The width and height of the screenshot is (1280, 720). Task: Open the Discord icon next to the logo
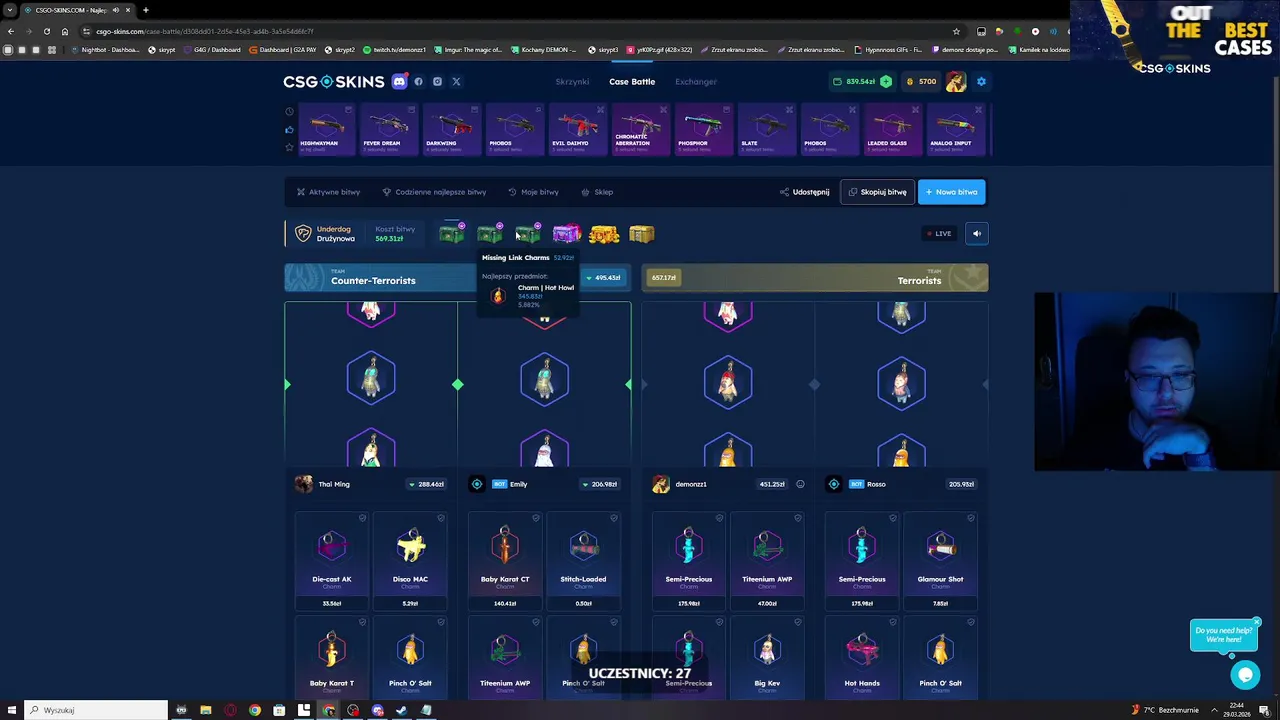click(x=399, y=82)
